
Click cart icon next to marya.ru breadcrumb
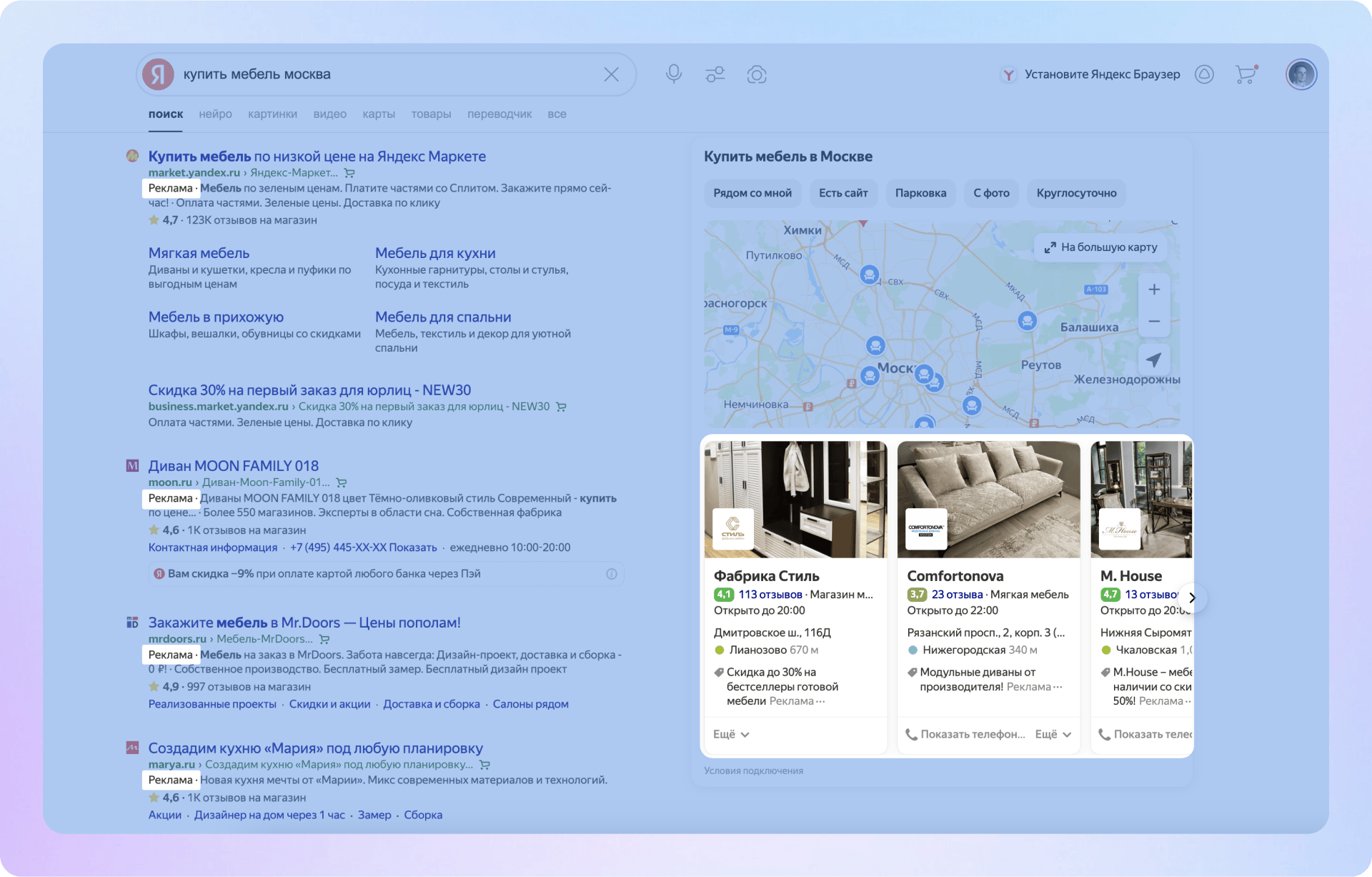pyautogui.click(x=484, y=765)
